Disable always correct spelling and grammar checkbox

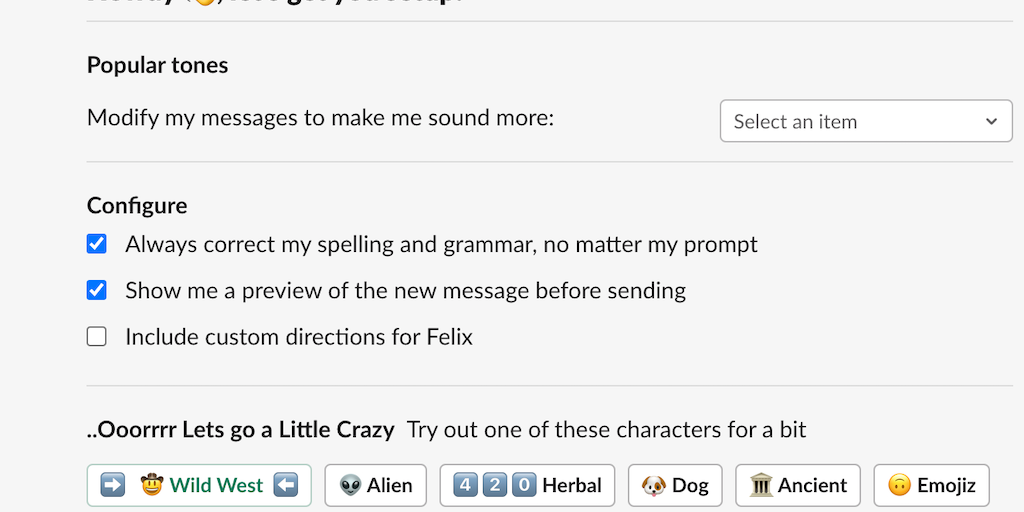pos(97,244)
